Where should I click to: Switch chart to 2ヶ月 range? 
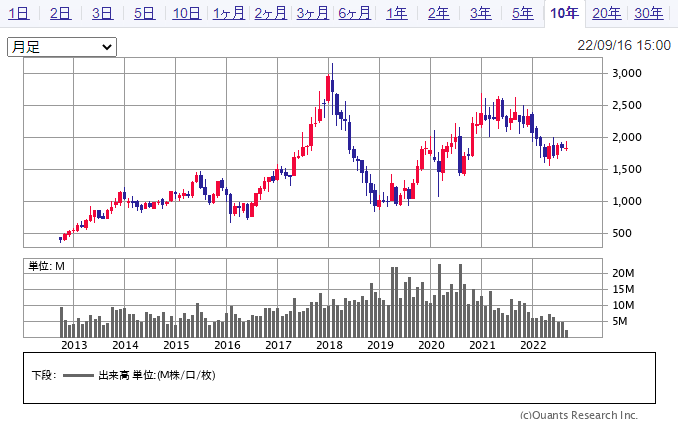(x=271, y=13)
